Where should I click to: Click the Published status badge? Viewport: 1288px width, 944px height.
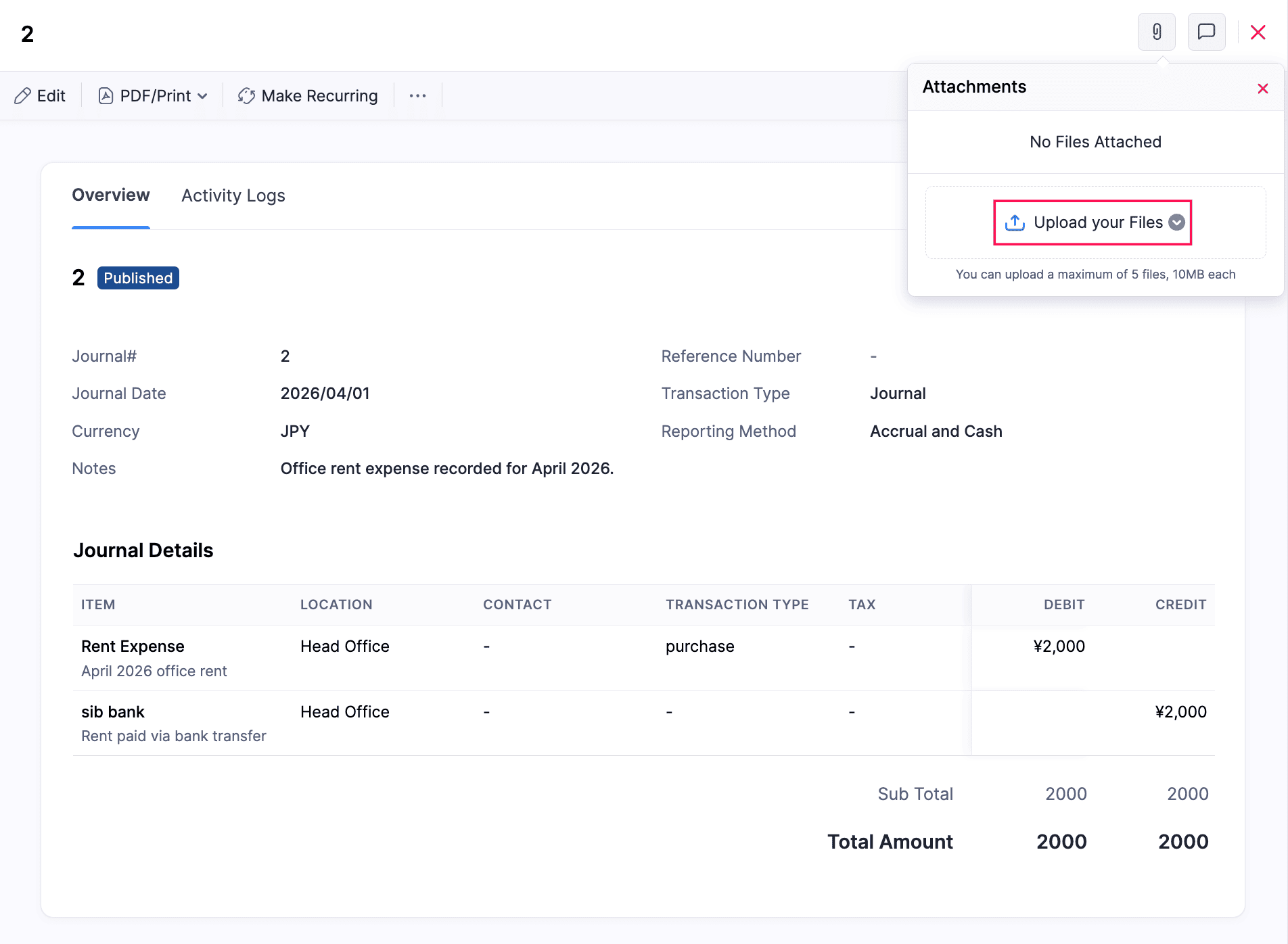138,278
